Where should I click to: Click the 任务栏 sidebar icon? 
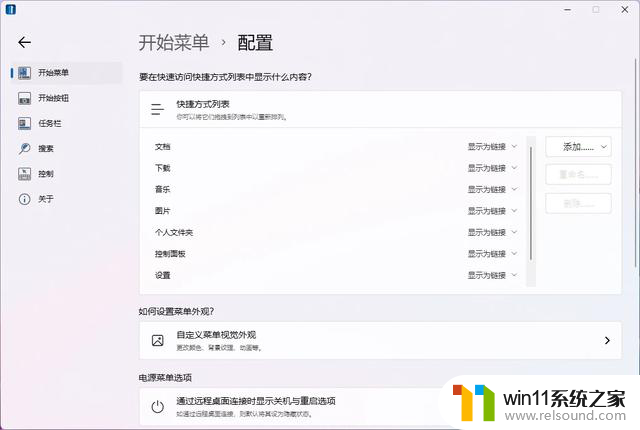pos(24,123)
